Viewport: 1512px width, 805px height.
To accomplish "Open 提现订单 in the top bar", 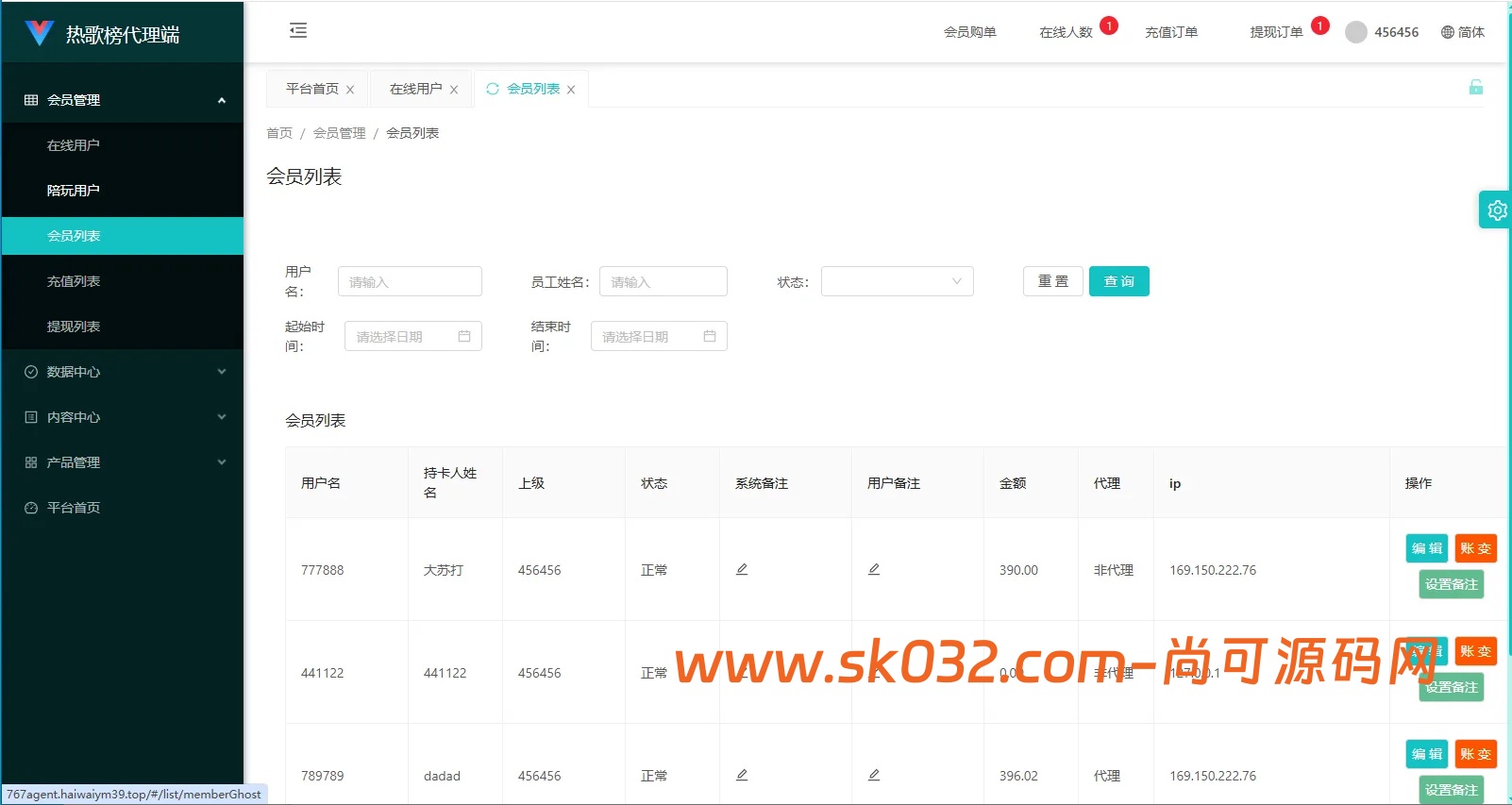I will pos(1276,32).
